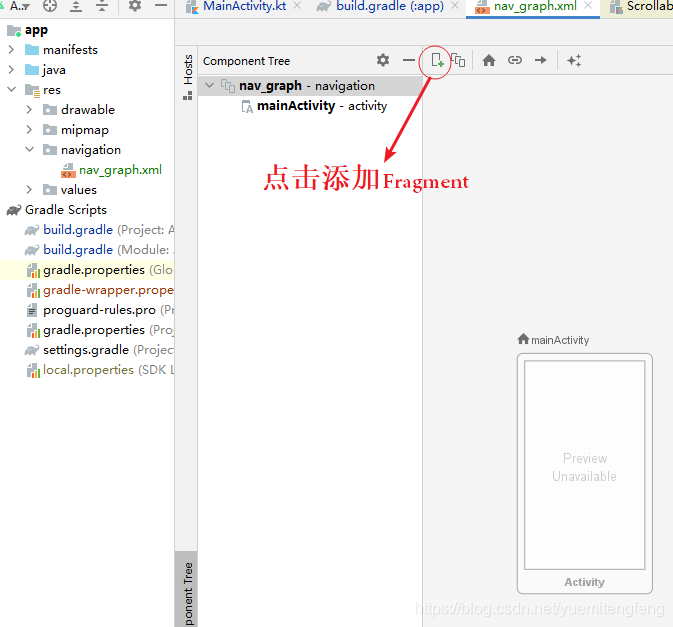The width and height of the screenshot is (673, 627).
Task: Select build.gradle (Module) file
Action: point(100,250)
